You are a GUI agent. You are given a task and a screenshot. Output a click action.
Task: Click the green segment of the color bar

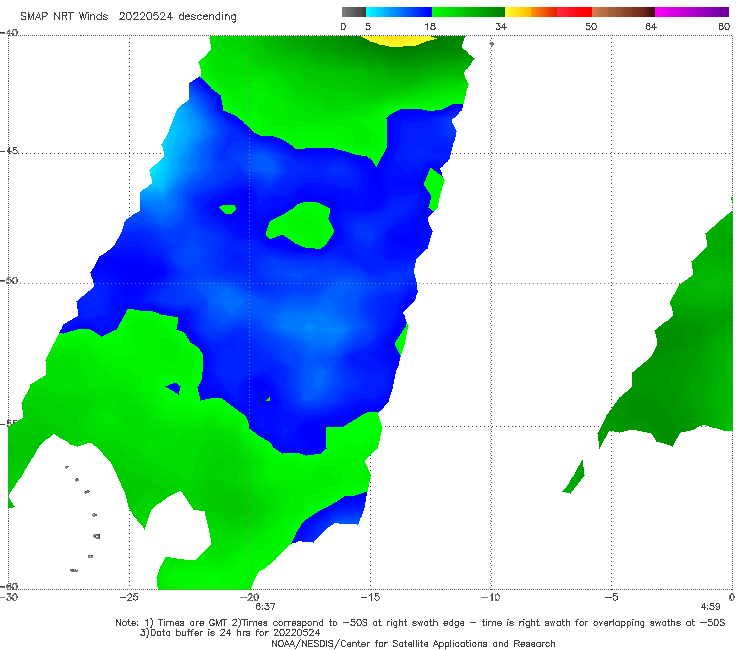tap(468, 12)
